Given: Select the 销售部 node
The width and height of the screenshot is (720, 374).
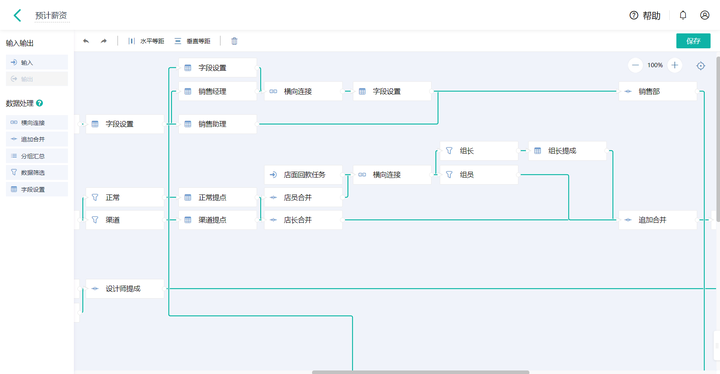Looking at the screenshot, I should (x=658, y=91).
